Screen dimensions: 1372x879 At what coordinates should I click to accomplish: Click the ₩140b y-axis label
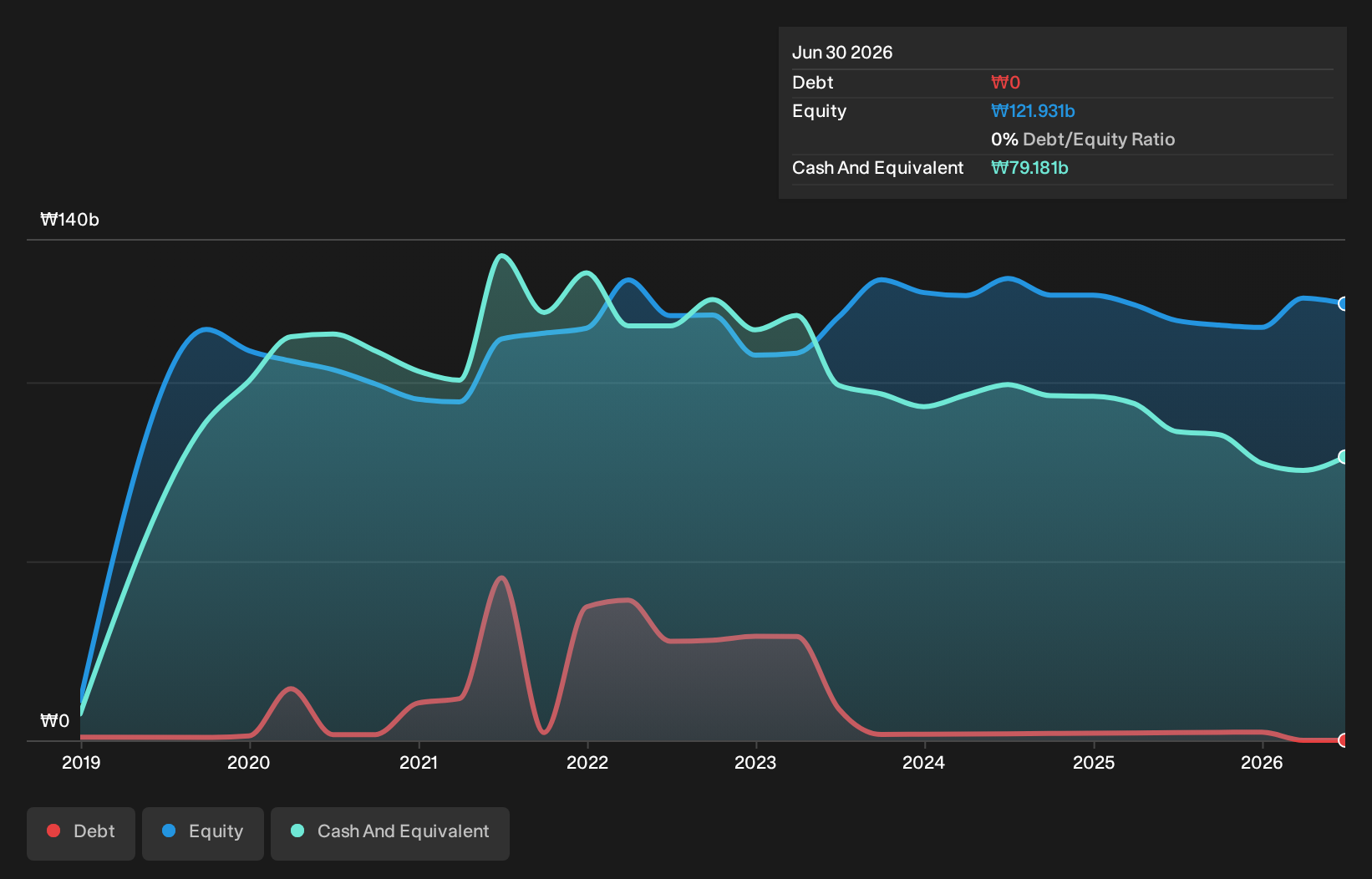70,220
